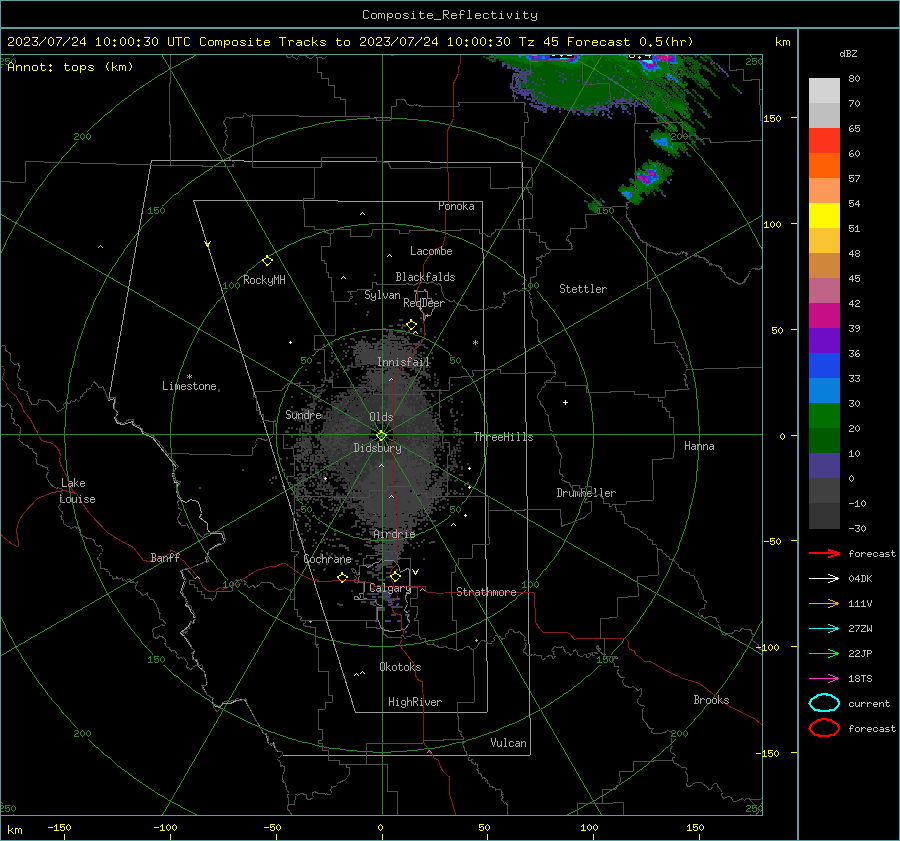Click the Vulcan label

click(508, 743)
